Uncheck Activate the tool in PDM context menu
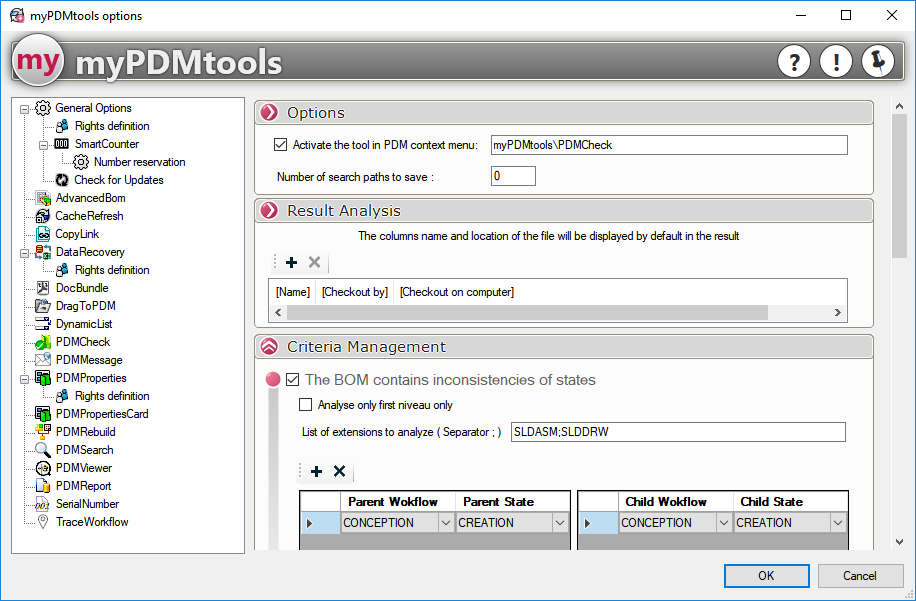This screenshot has height=601, width=916. [280, 145]
